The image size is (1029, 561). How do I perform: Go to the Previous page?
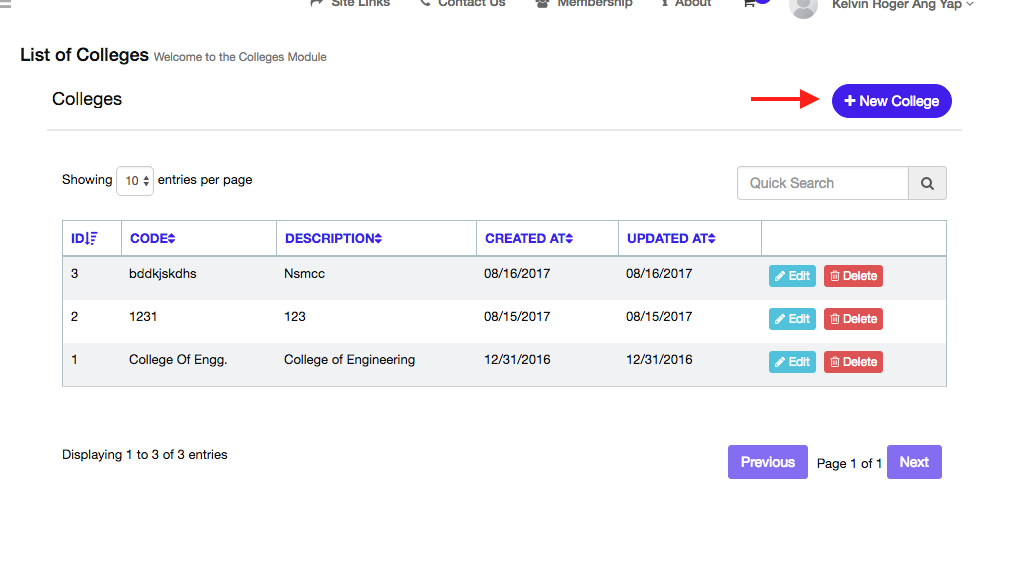(767, 462)
